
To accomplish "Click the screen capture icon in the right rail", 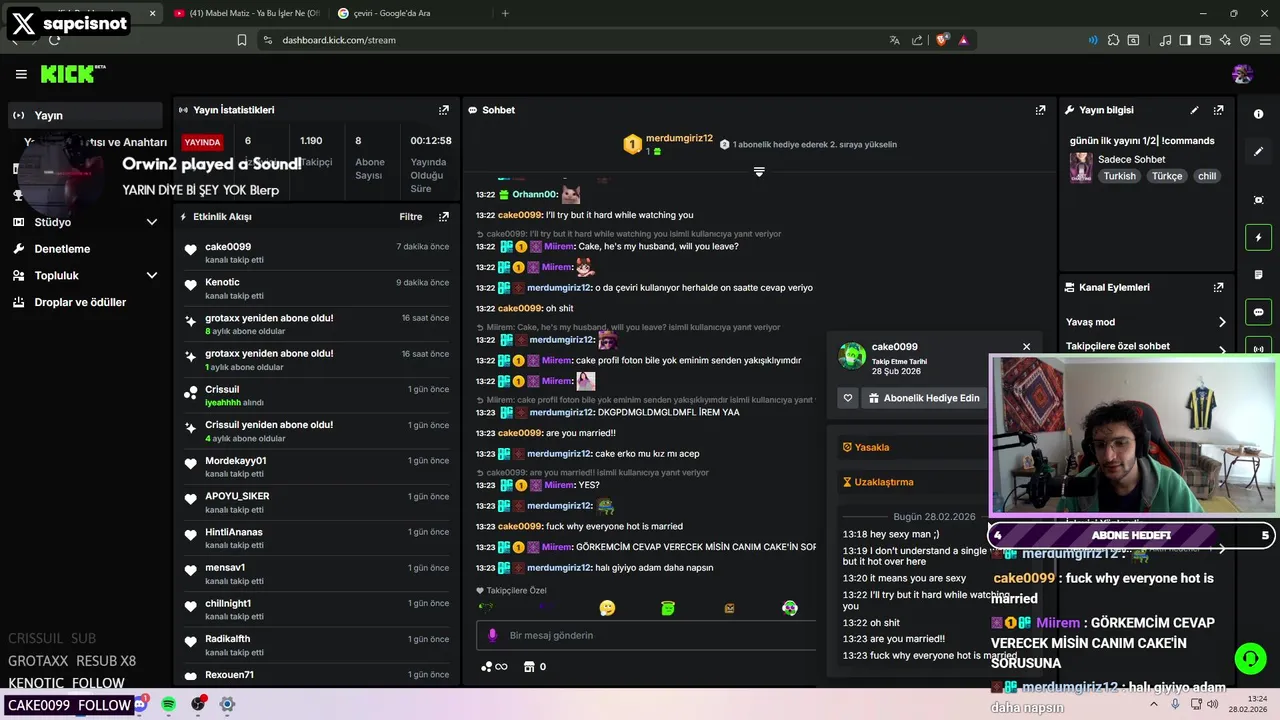I will 1258,200.
